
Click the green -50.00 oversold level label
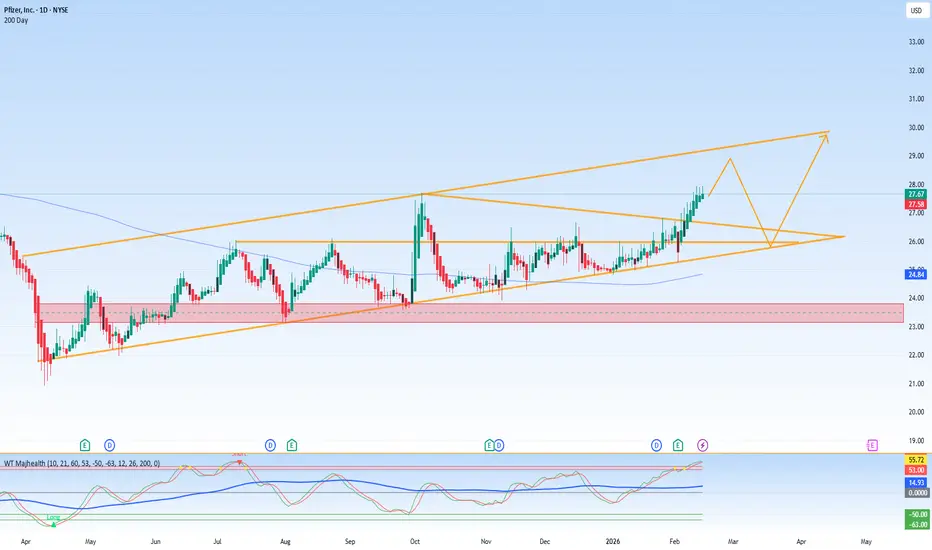pos(916,514)
